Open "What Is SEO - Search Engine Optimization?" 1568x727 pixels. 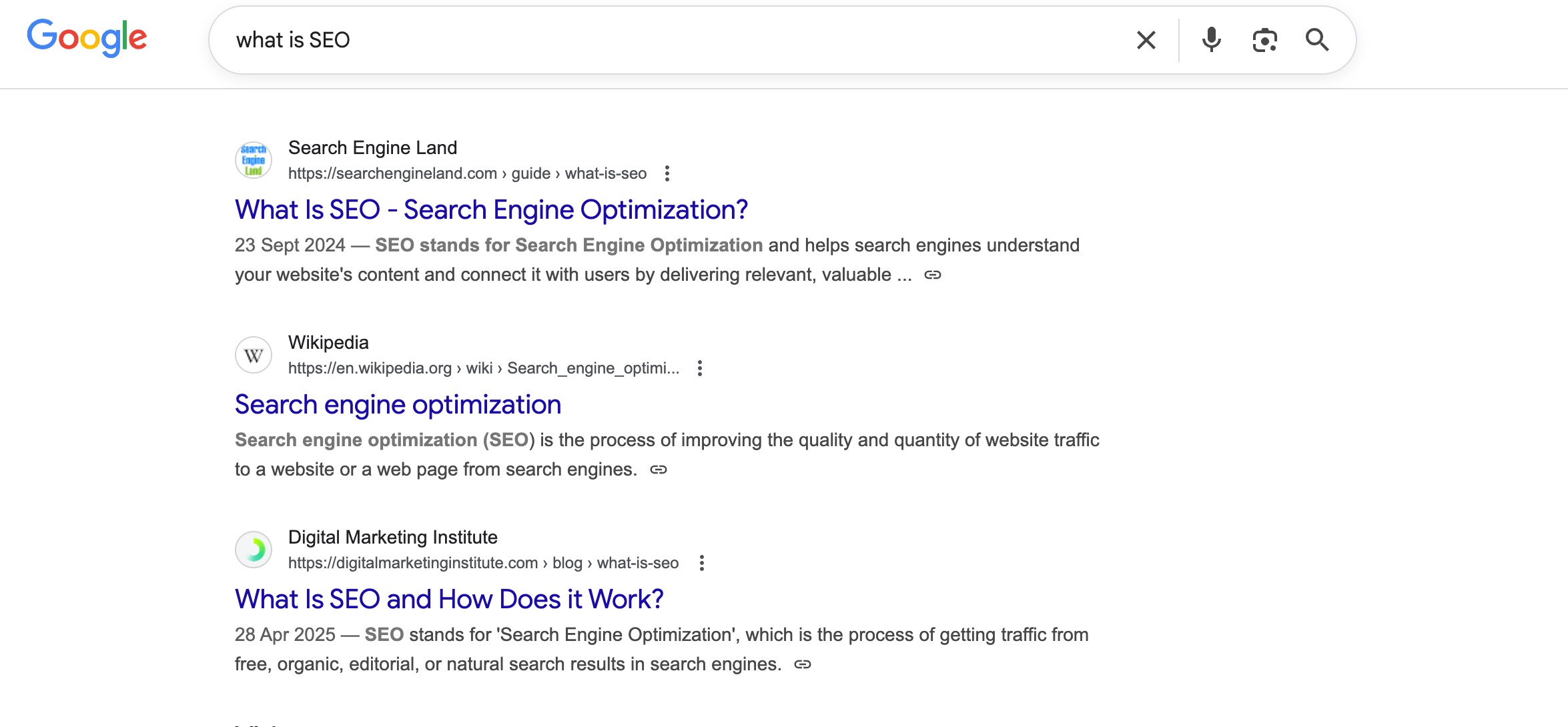click(491, 209)
